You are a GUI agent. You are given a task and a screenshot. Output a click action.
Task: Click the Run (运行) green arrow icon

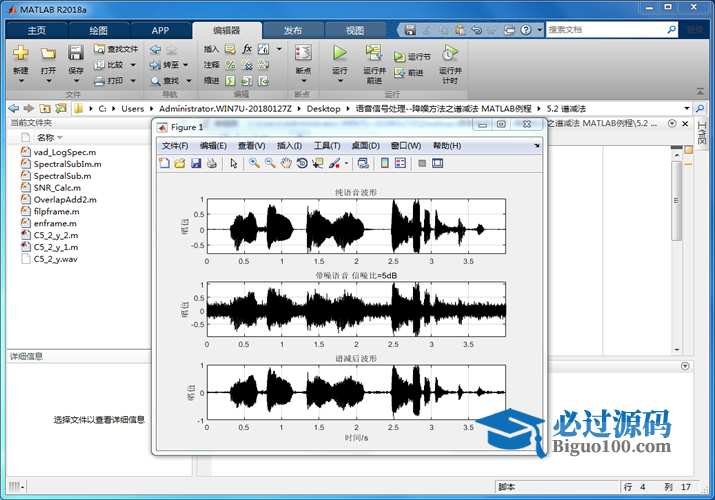pos(339,53)
